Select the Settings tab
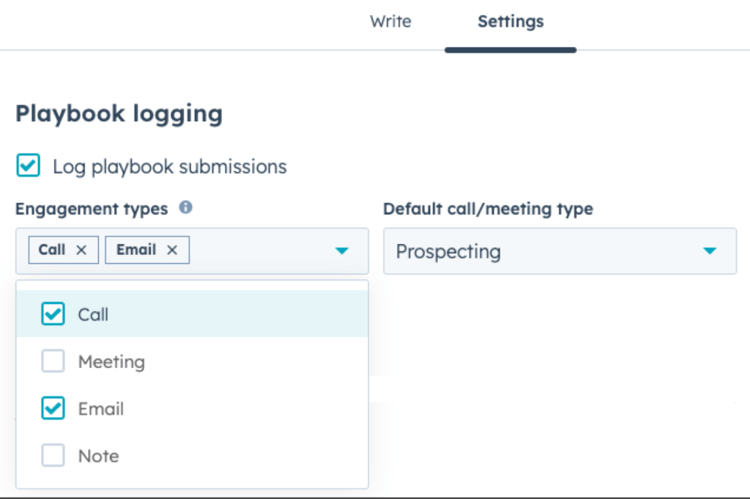The height and width of the screenshot is (500, 750). [510, 21]
